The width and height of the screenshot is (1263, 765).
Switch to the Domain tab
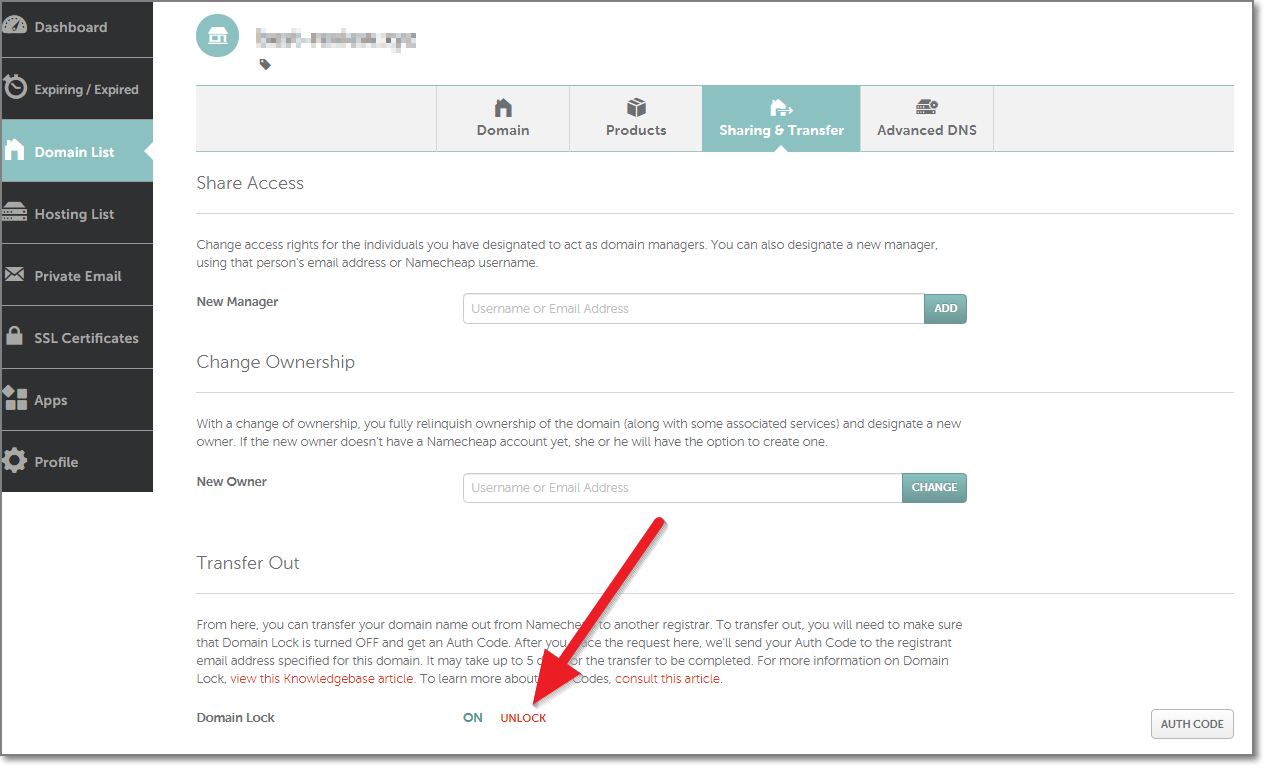(503, 118)
